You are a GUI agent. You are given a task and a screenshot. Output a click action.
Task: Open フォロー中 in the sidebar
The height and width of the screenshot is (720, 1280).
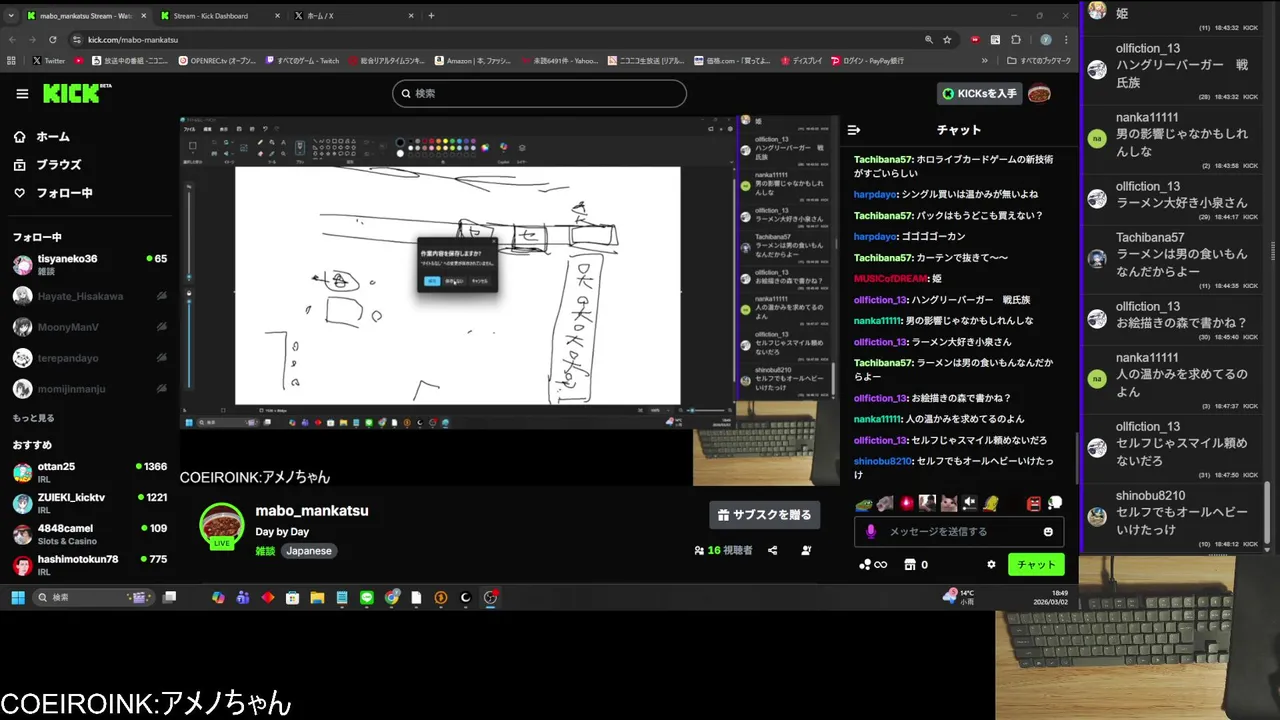53,193
